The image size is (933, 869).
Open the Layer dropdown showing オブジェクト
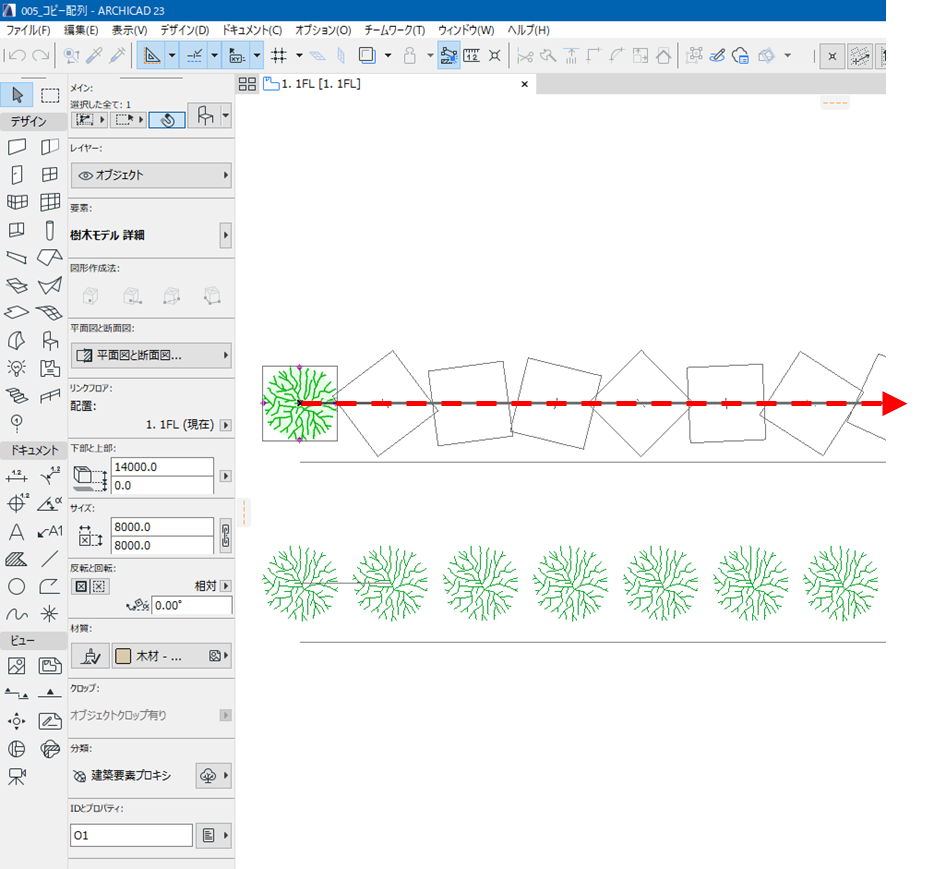(x=151, y=176)
